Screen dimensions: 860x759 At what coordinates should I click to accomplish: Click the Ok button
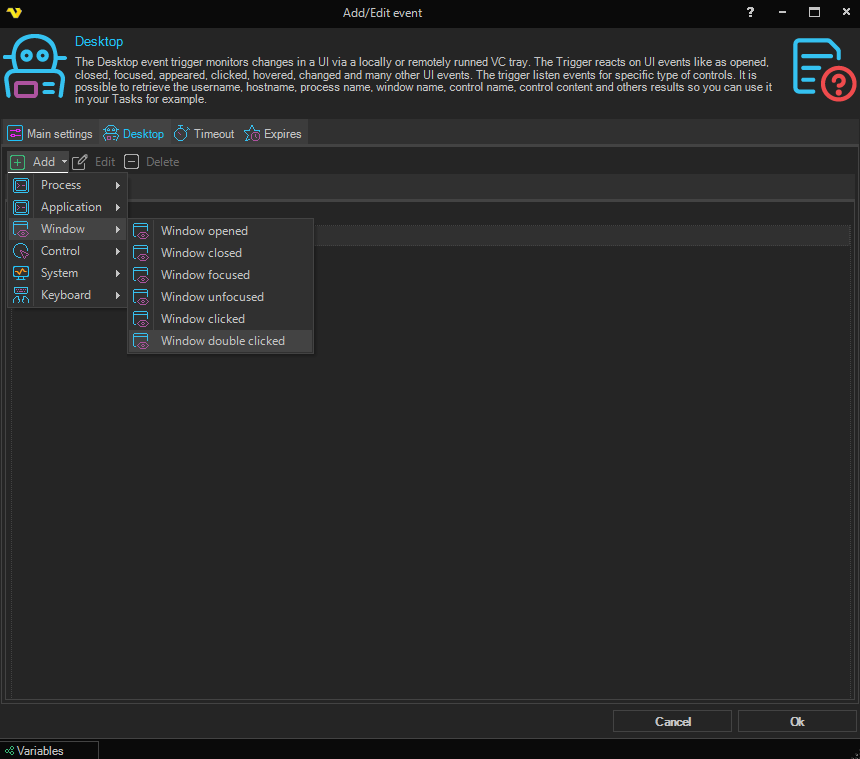(797, 721)
